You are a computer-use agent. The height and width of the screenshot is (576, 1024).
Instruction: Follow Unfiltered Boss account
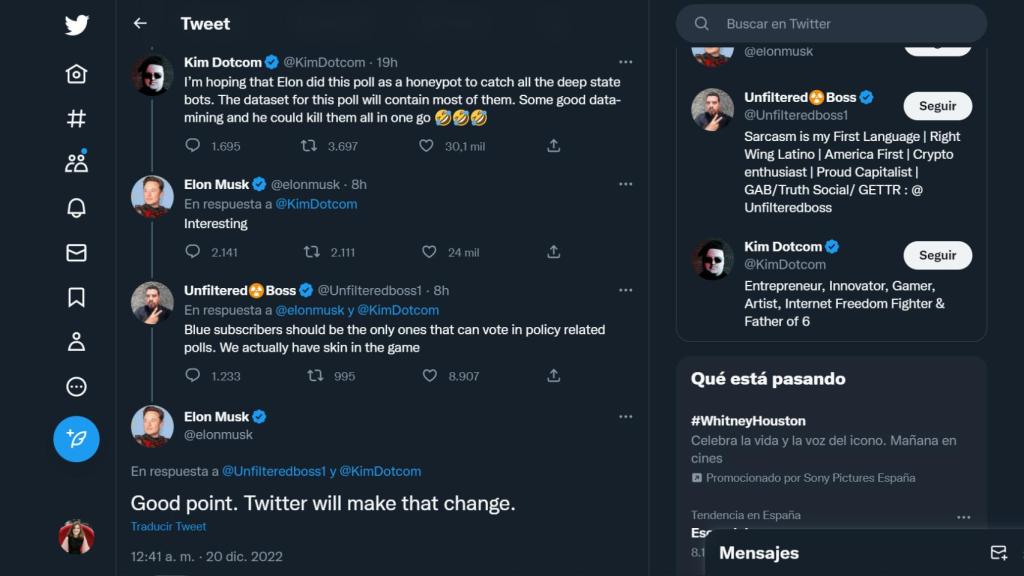tap(937, 106)
